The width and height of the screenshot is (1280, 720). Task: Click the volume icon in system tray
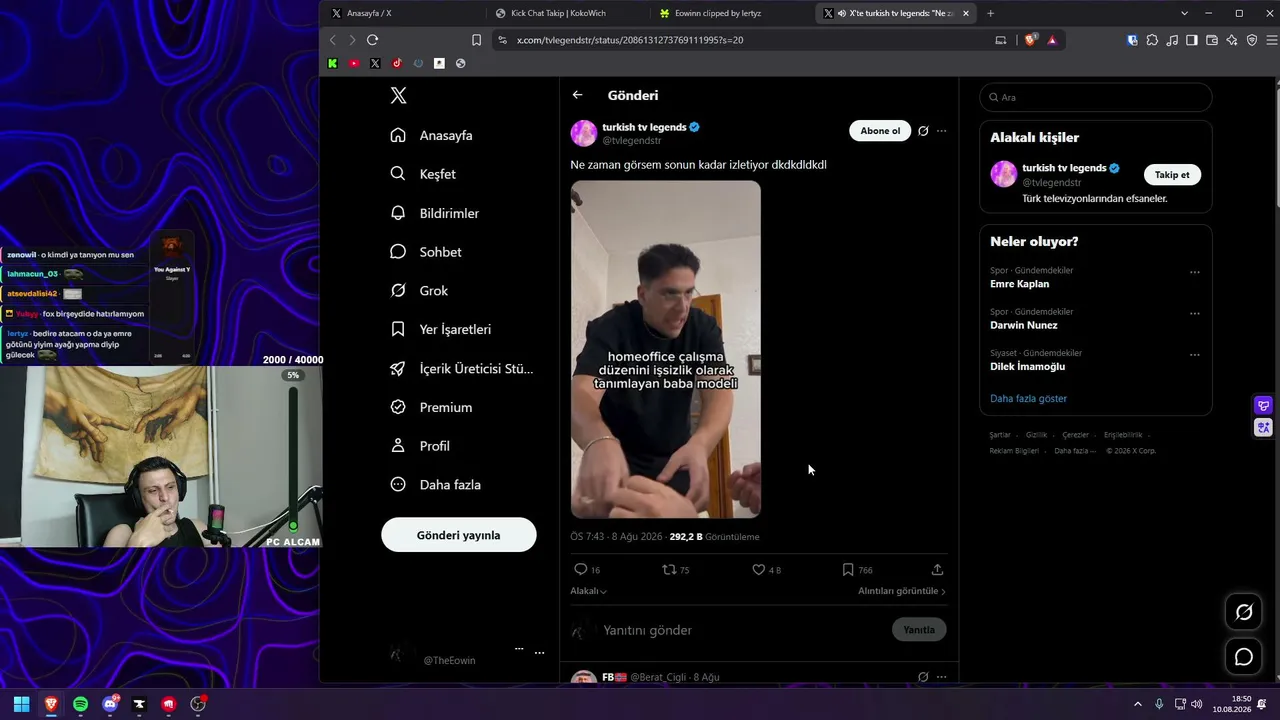[x=1197, y=704]
